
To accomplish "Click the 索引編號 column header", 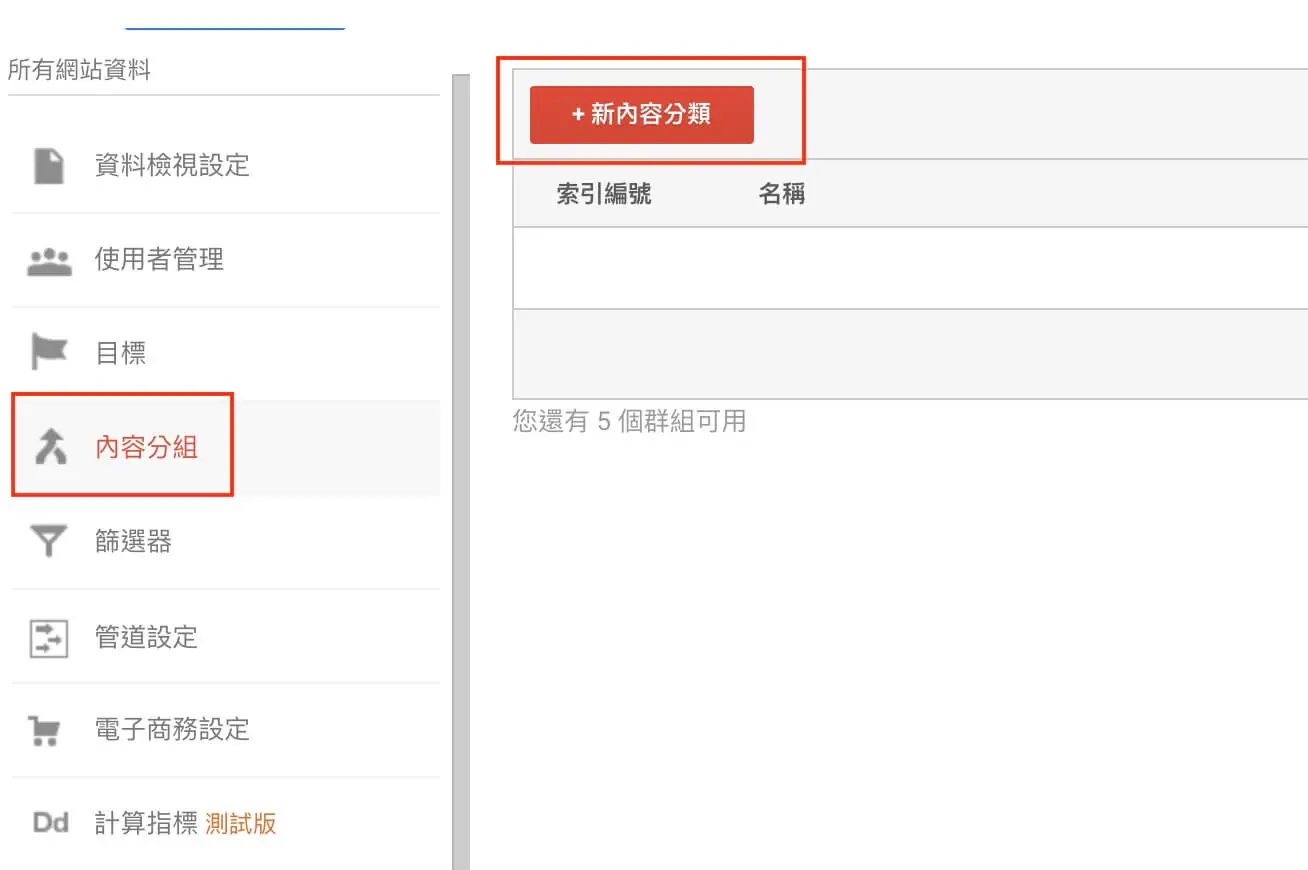I will click(x=604, y=194).
